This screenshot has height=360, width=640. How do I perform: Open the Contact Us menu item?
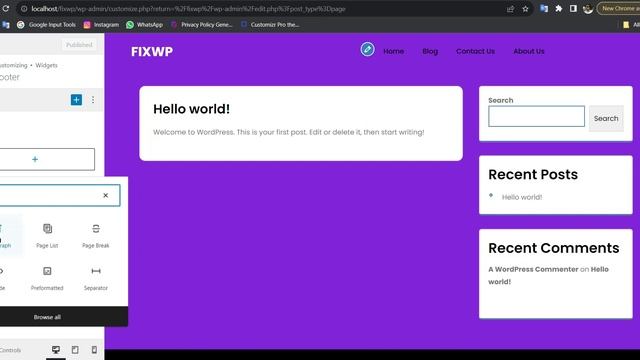tap(475, 51)
